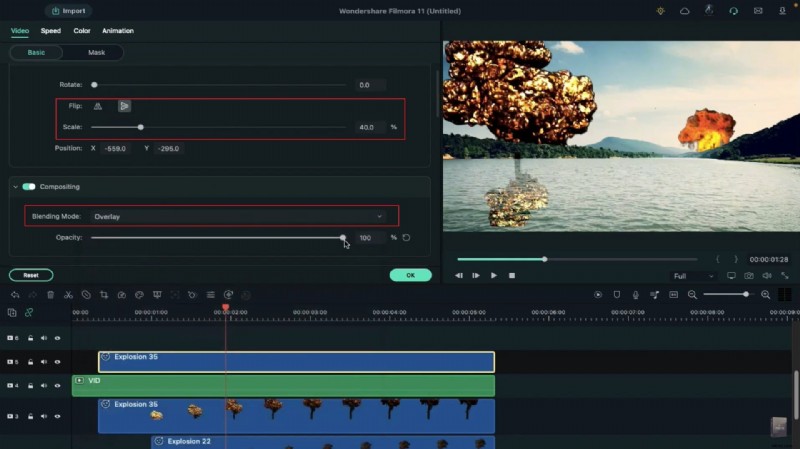
Task: Lock track 3 with its padlock icon
Action: (31, 416)
